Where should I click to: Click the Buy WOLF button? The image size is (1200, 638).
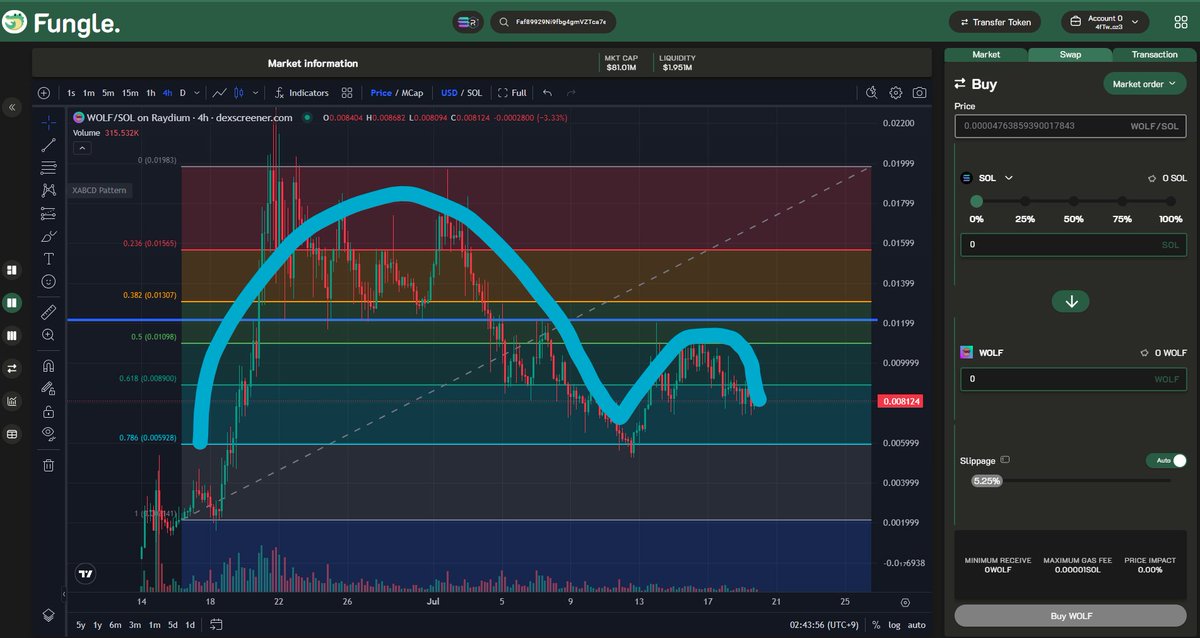click(1072, 616)
